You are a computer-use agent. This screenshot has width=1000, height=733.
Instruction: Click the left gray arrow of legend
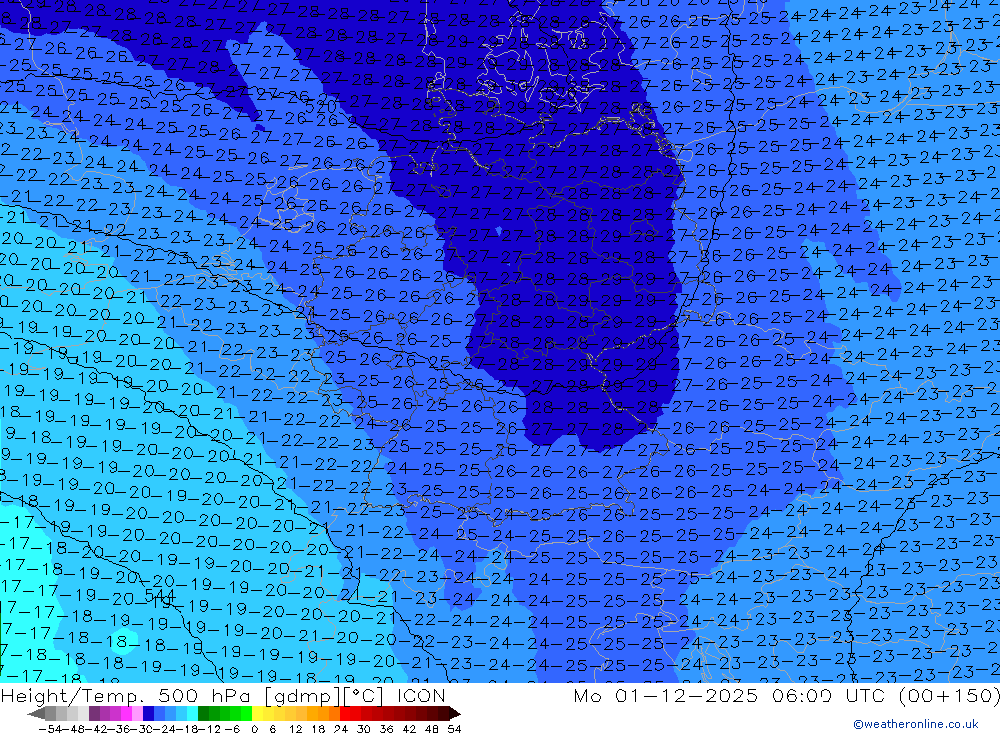pos(36,713)
